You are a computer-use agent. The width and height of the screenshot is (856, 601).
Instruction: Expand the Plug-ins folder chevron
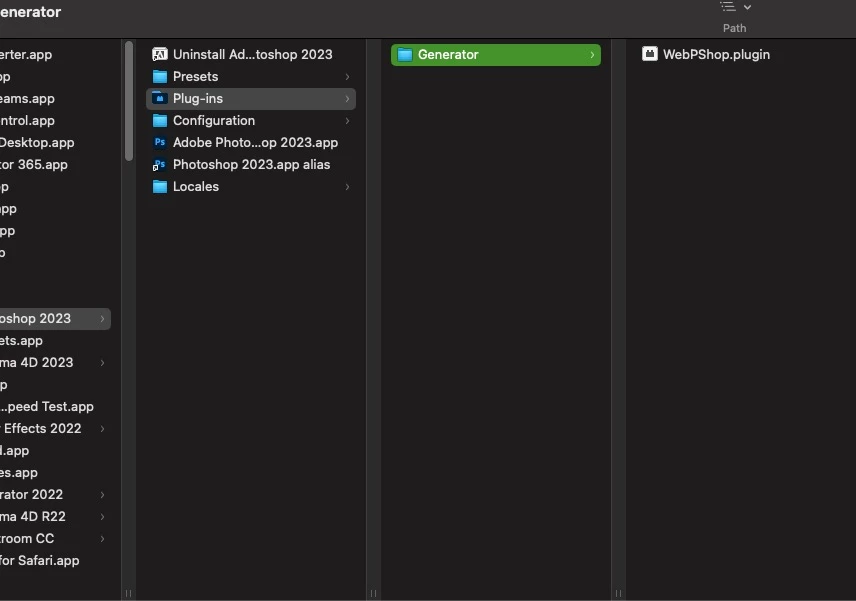pos(347,99)
